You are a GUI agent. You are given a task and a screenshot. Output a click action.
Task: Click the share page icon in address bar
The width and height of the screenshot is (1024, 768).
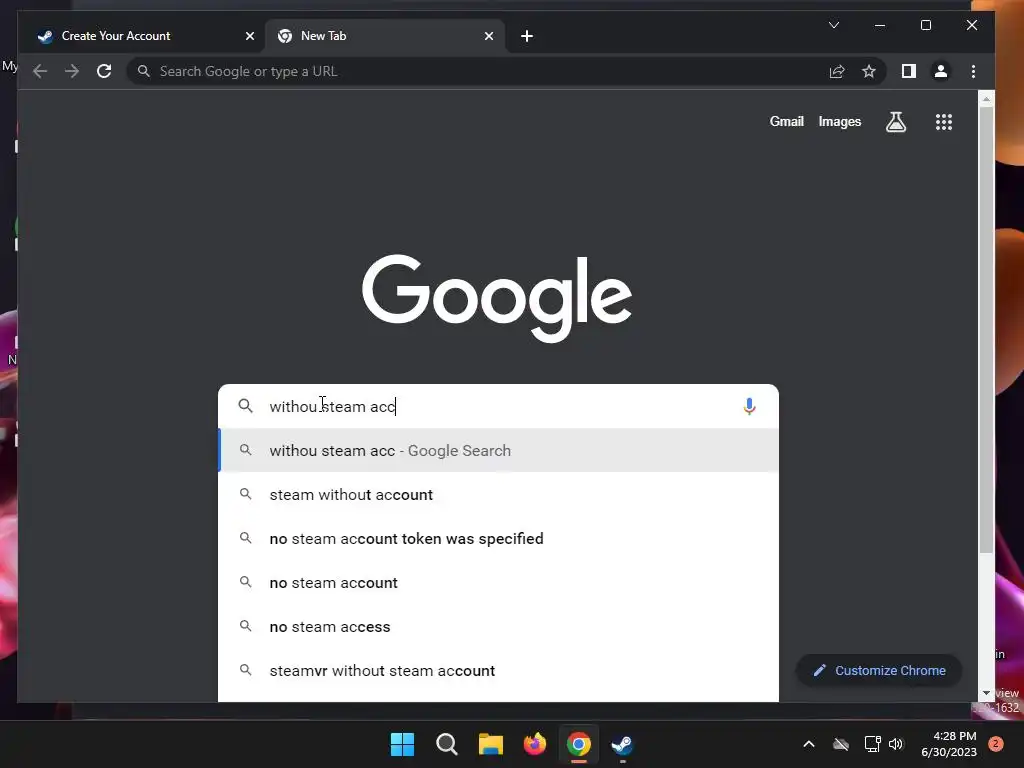pos(837,71)
